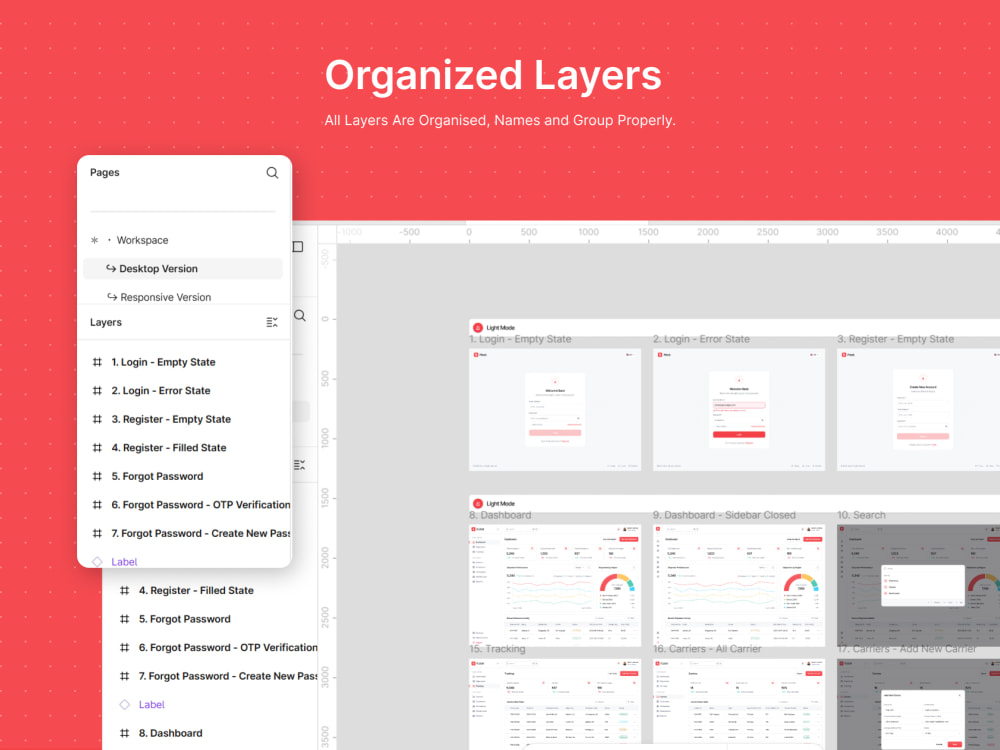Select 6. Forgot Password - OTP Verification in popup

pyautogui.click(x=201, y=505)
